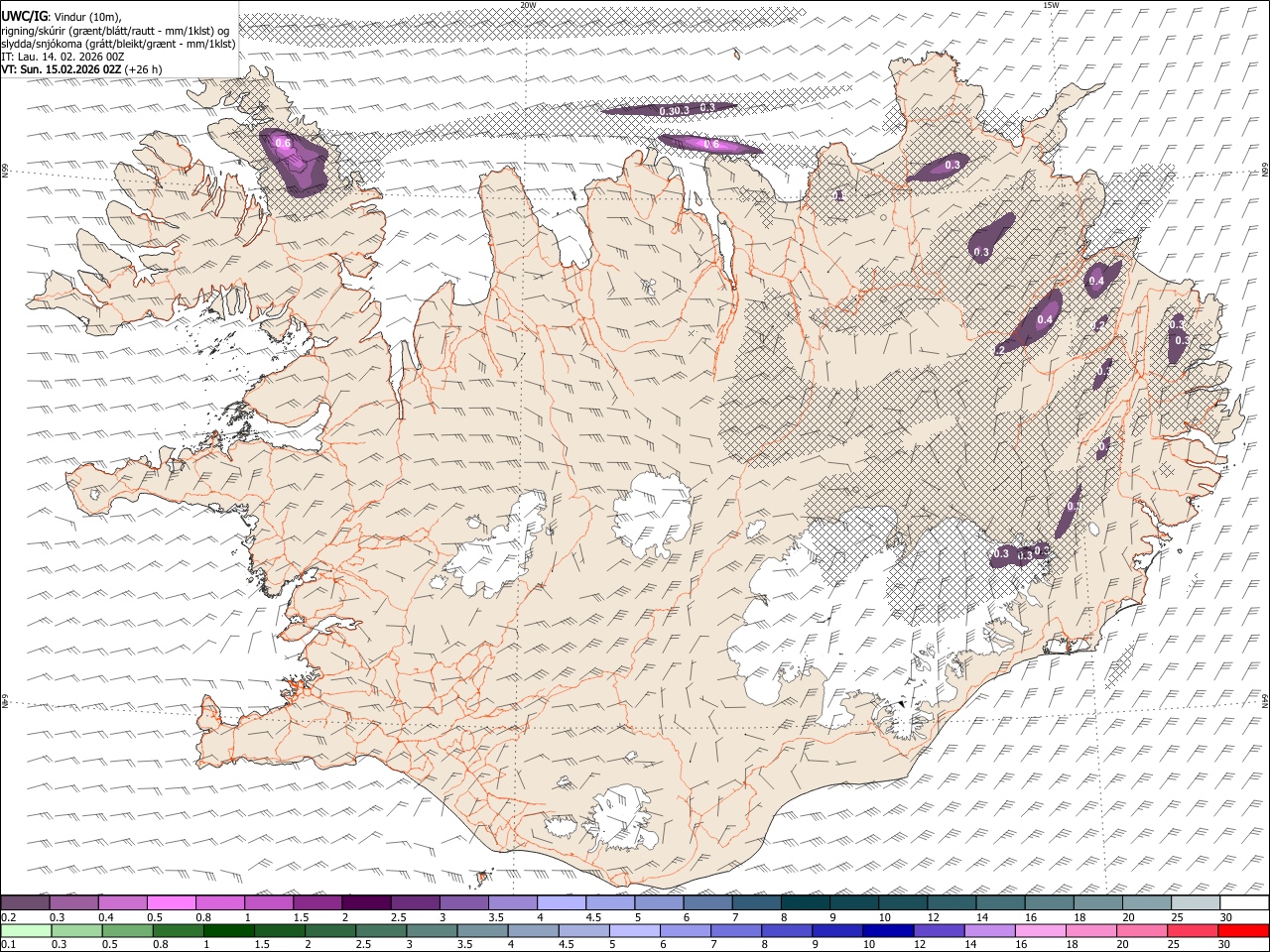Pick the white 30+ snow scale swatch
The width and height of the screenshot is (1270, 952).
coord(1244,903)
